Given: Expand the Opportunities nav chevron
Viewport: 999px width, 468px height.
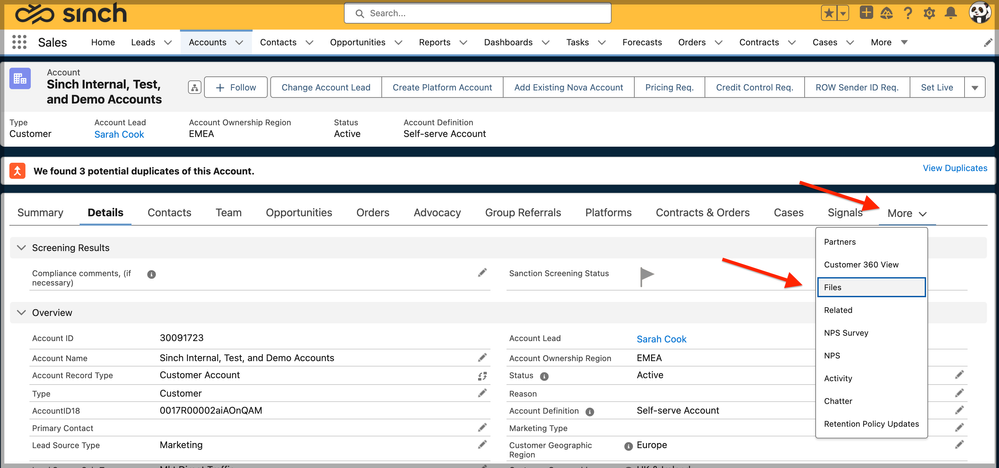Looking at the screenshot, I should pyautogui.click(x=398, y=43).
